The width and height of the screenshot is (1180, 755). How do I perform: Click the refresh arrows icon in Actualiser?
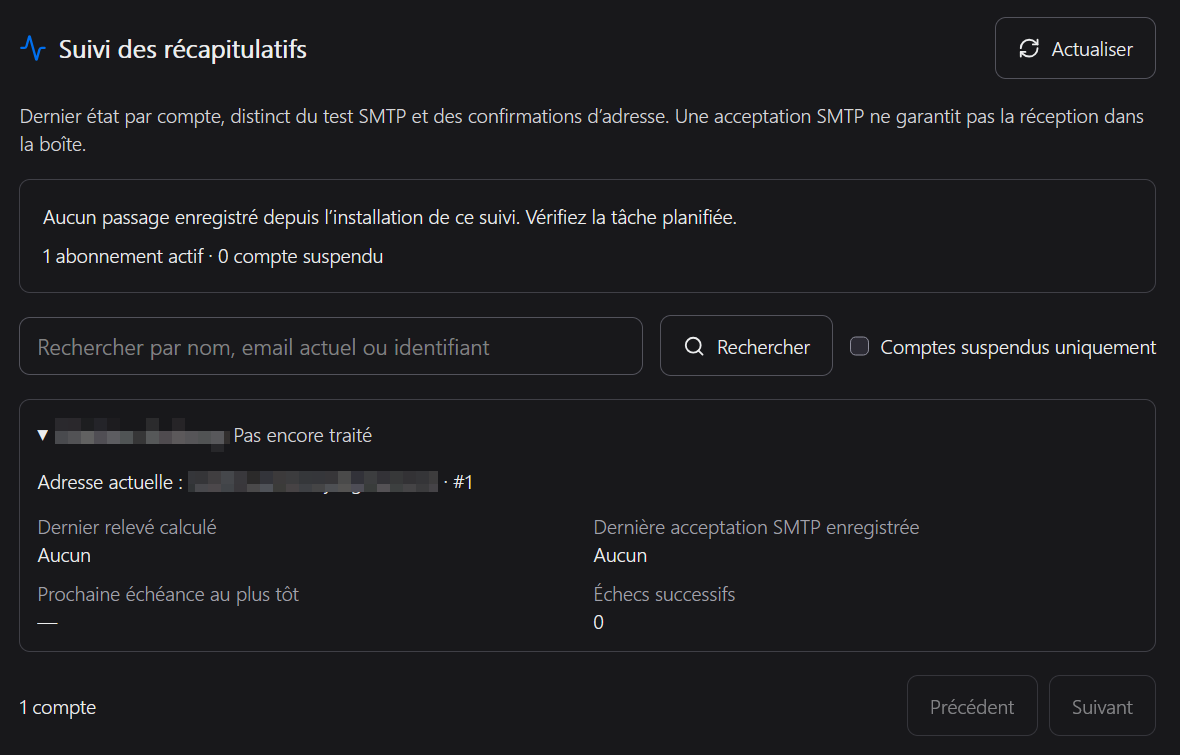point(1029,49)
